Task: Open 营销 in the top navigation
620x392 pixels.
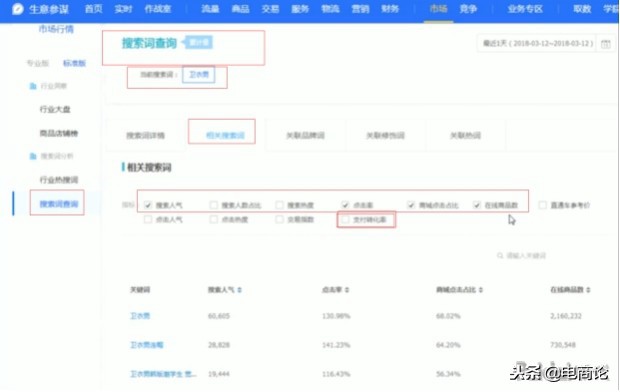Action: click(360, 9)
